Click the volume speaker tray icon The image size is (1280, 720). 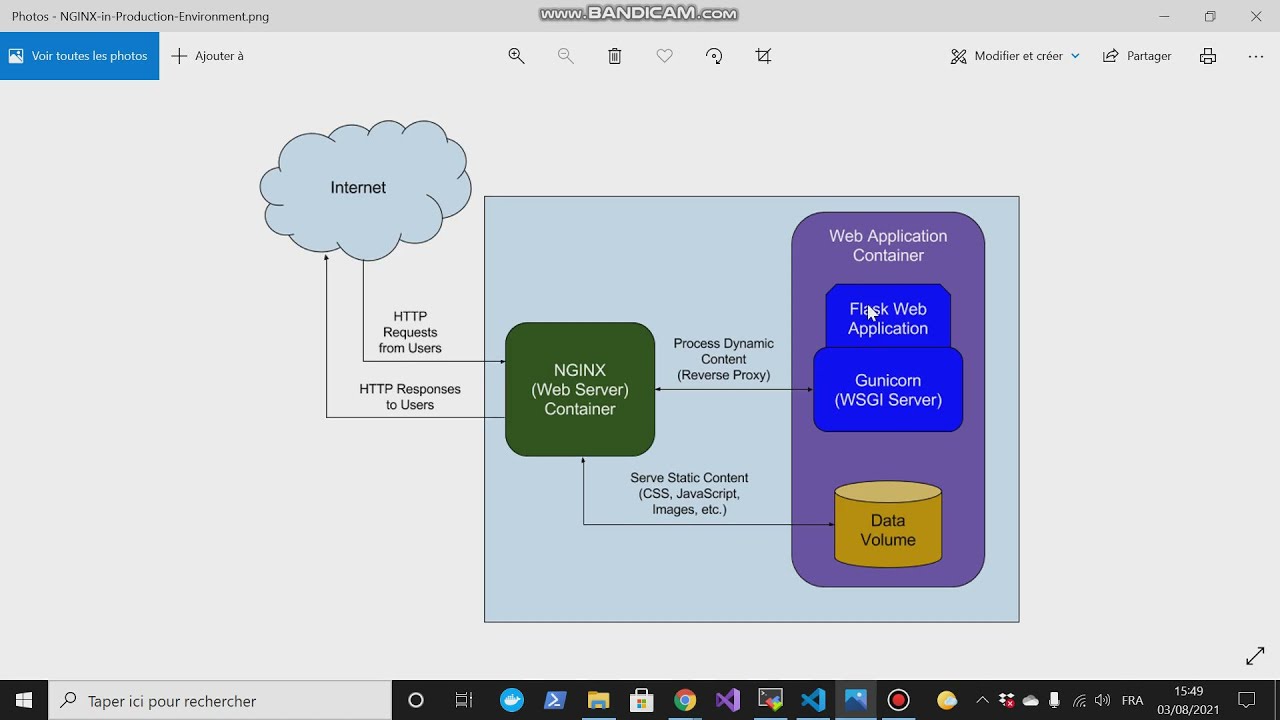(x=1103, y=700)
